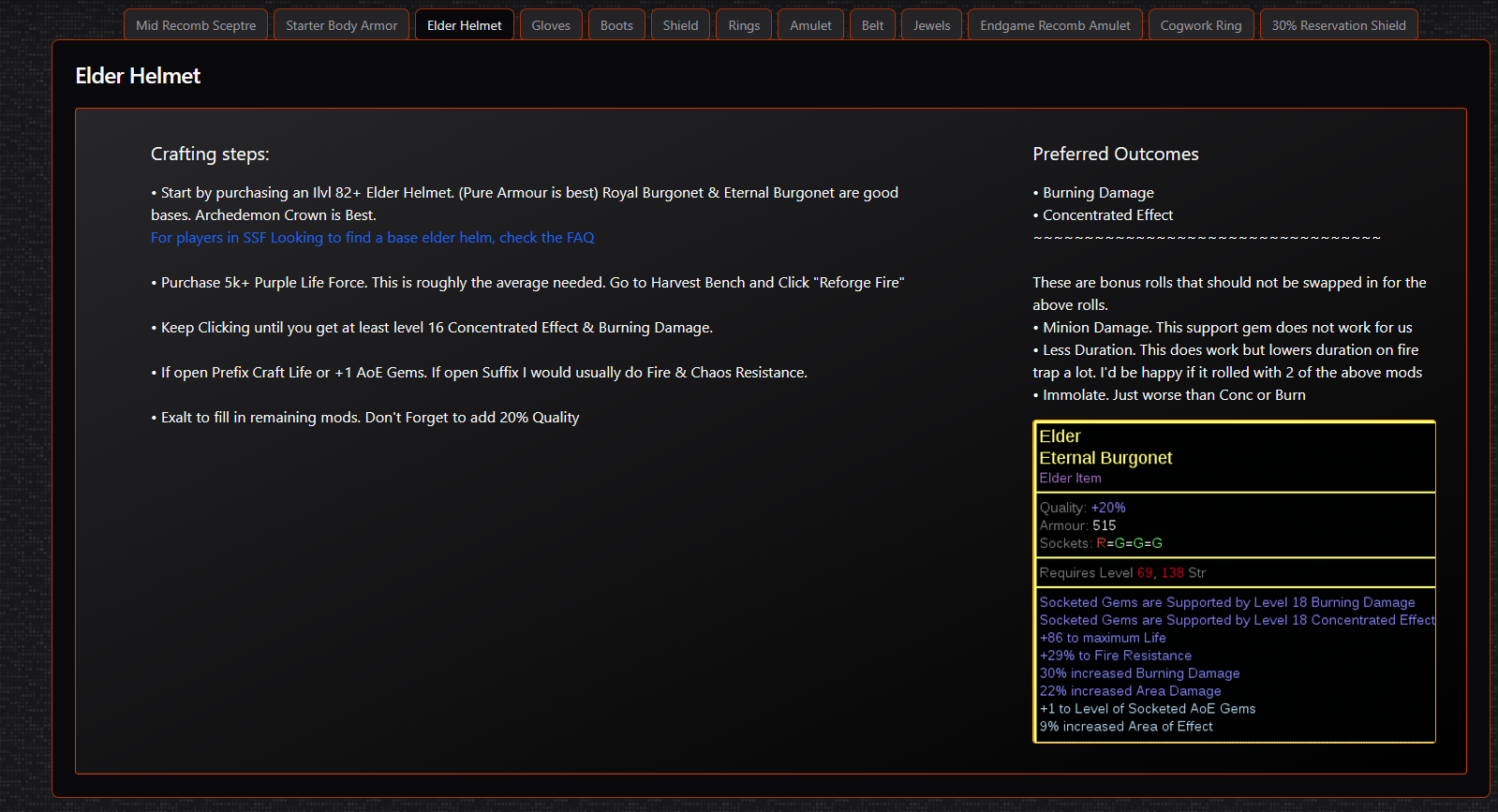Click the open Prefix Craft Life step
Viewport: 1498px width, 812px height.
click(479, 373)
